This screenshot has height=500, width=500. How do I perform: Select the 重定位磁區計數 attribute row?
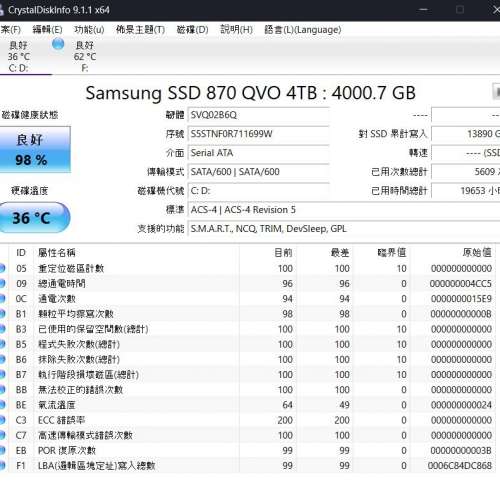[x=248, y=268]
